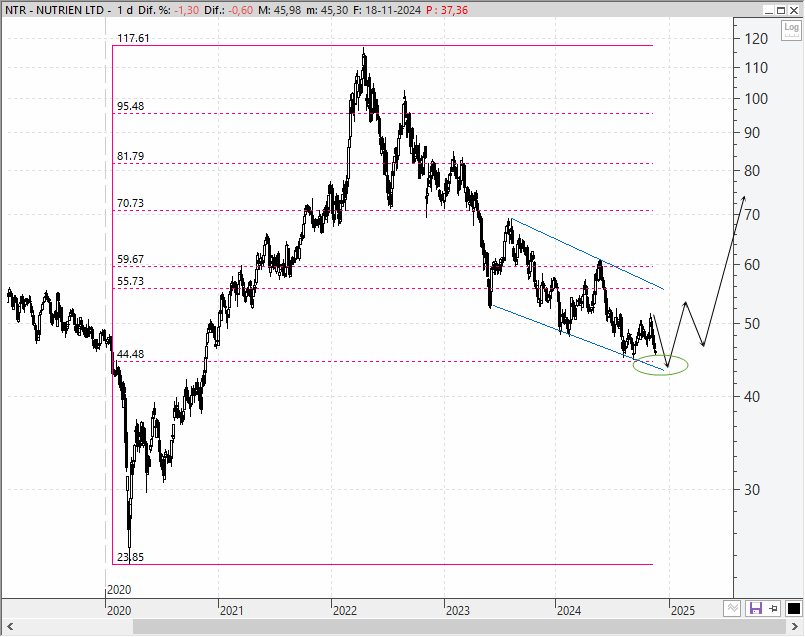Screen dimensions: 805x637
Task: Click the scroll right arrow
Action: pos(795,627)
